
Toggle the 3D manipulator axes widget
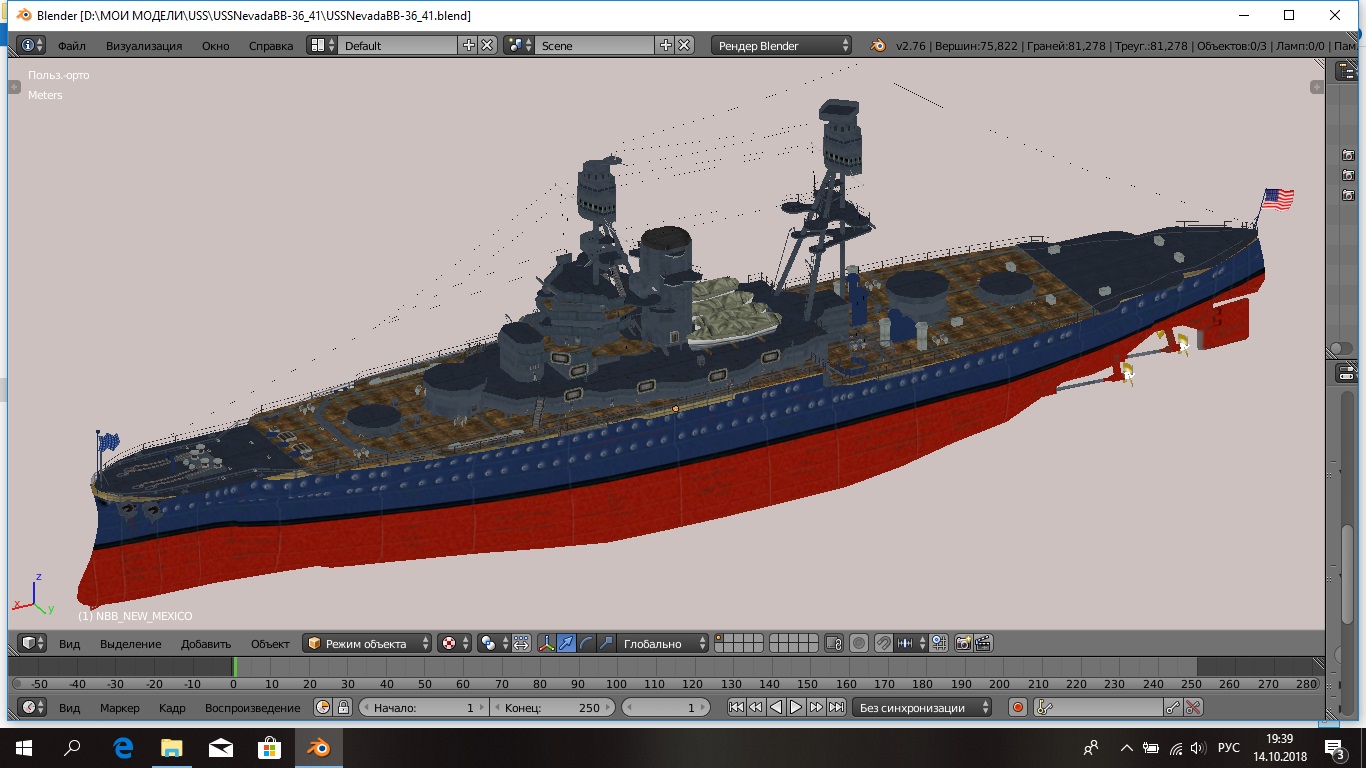point(547,644)
